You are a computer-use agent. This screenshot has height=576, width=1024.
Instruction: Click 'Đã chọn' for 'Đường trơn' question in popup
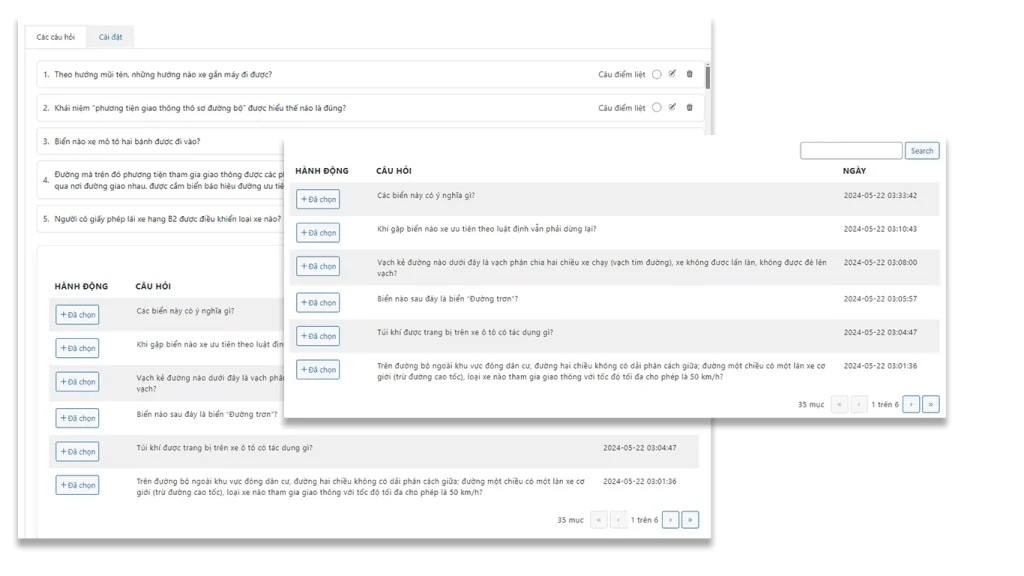[x=318, y=302]
